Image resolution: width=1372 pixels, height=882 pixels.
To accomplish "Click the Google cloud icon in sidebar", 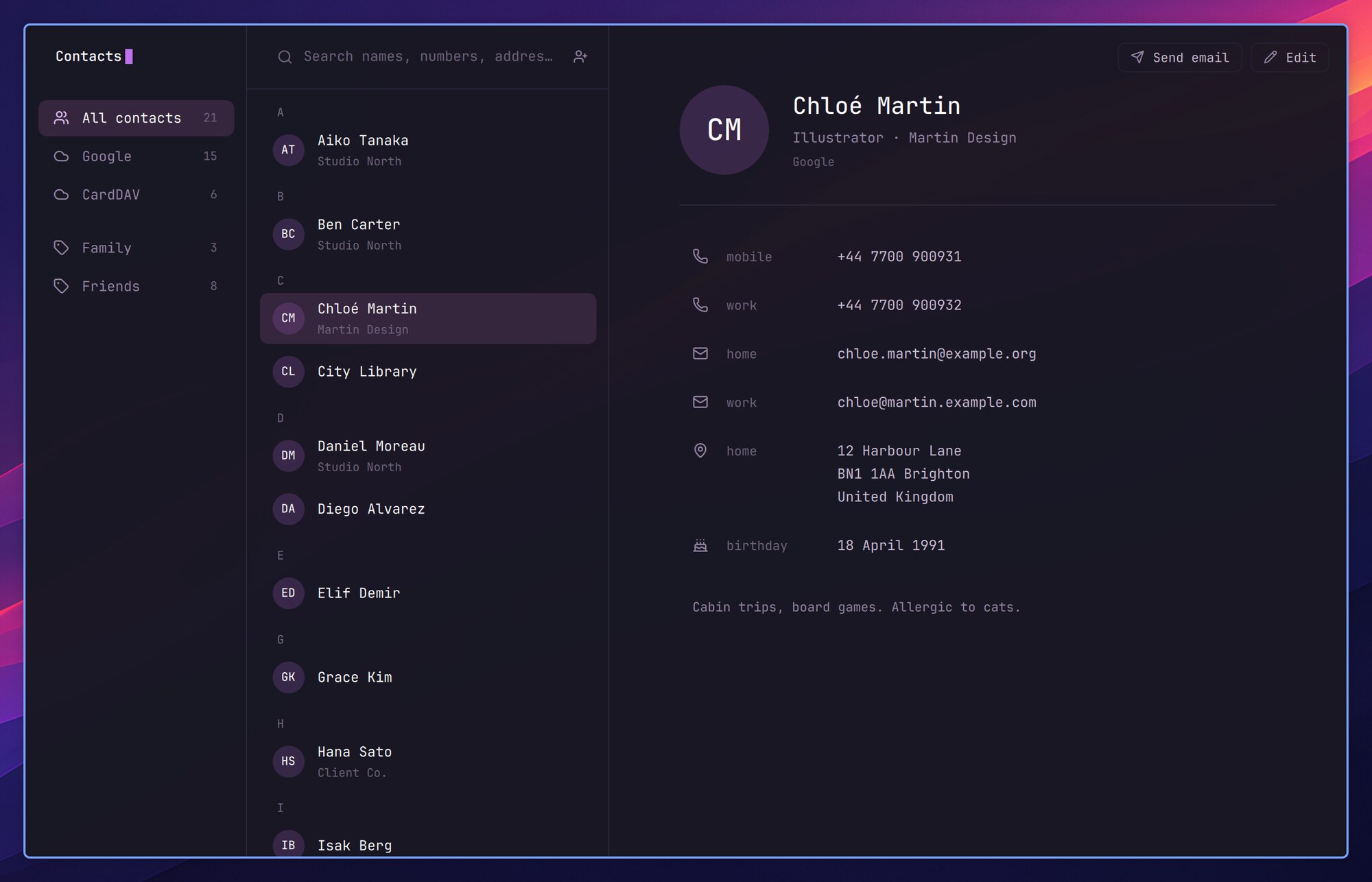I will (x=61, y=156).
